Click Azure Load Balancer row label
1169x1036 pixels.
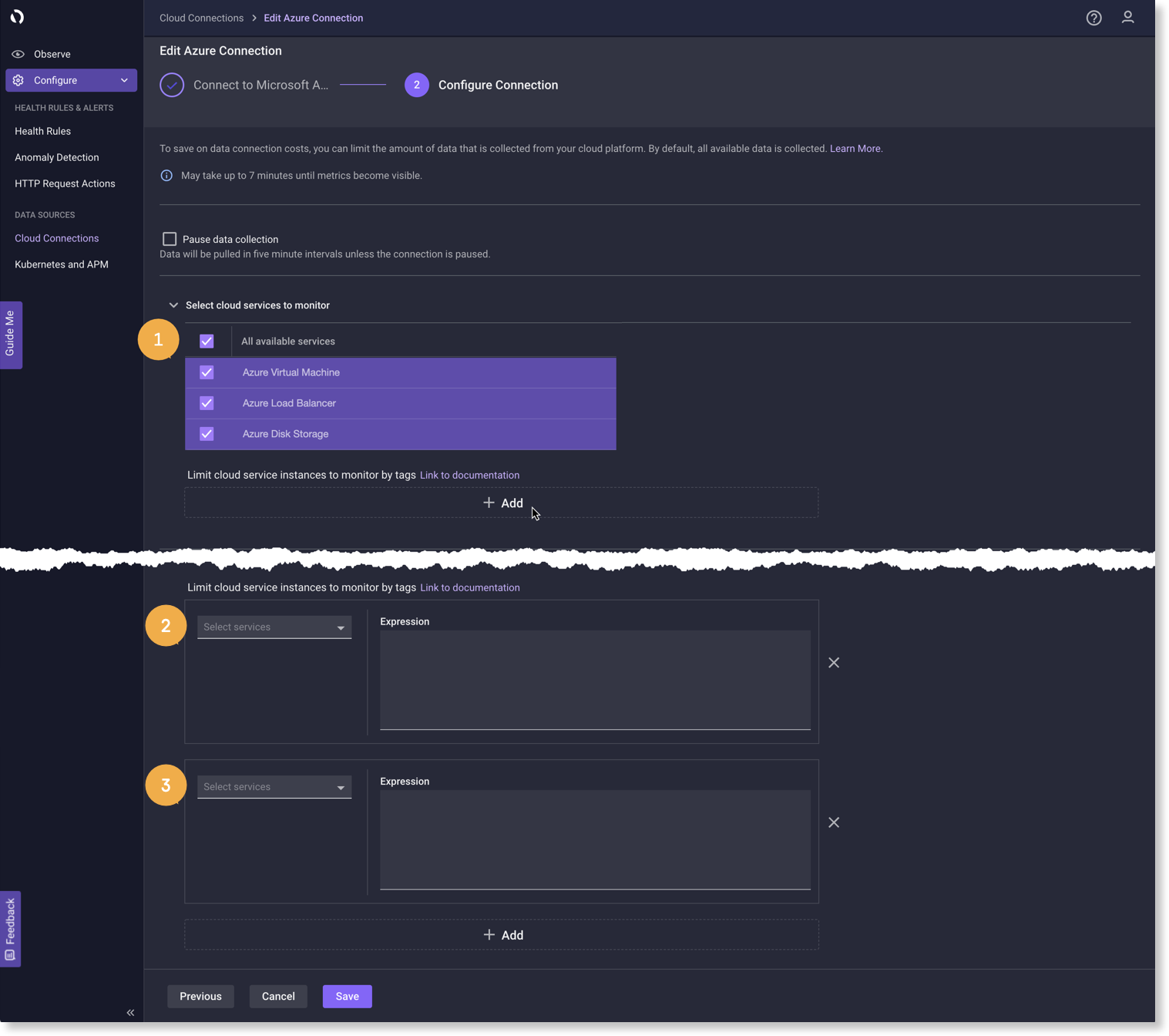[x=289, y=403]
